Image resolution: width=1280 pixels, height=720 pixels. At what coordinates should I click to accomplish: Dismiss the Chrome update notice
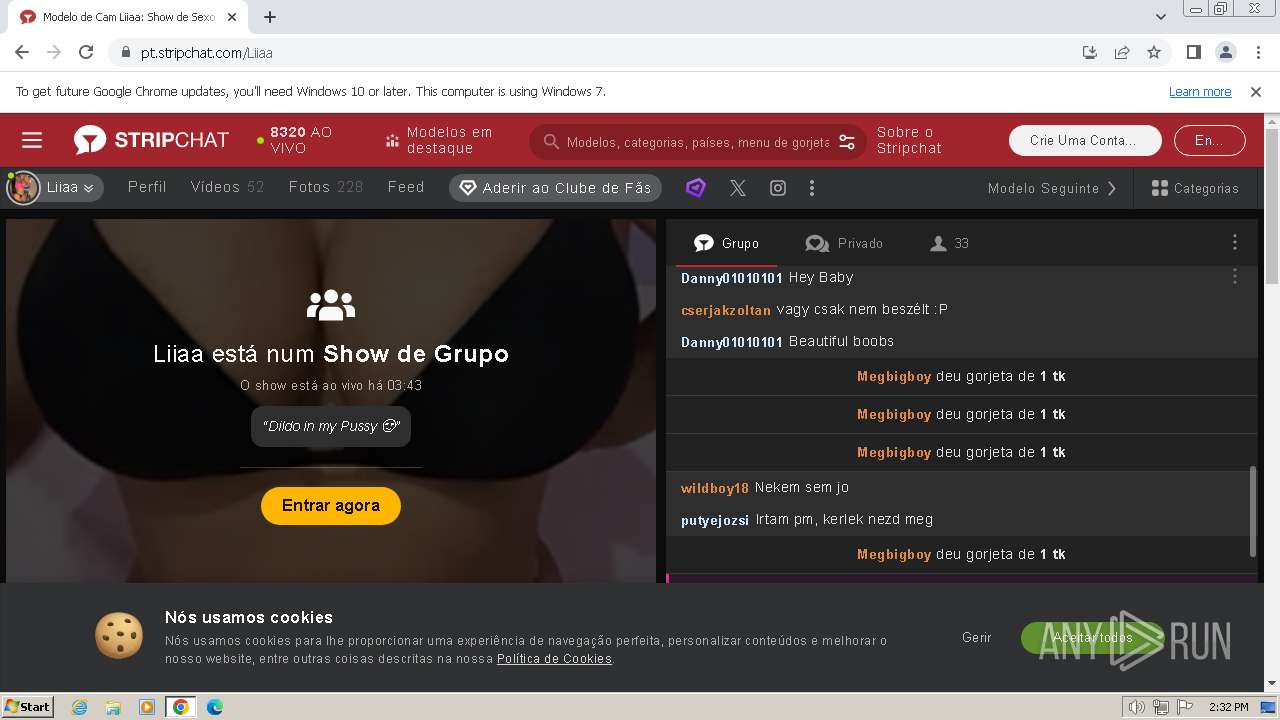click(x=1256, y=92)
